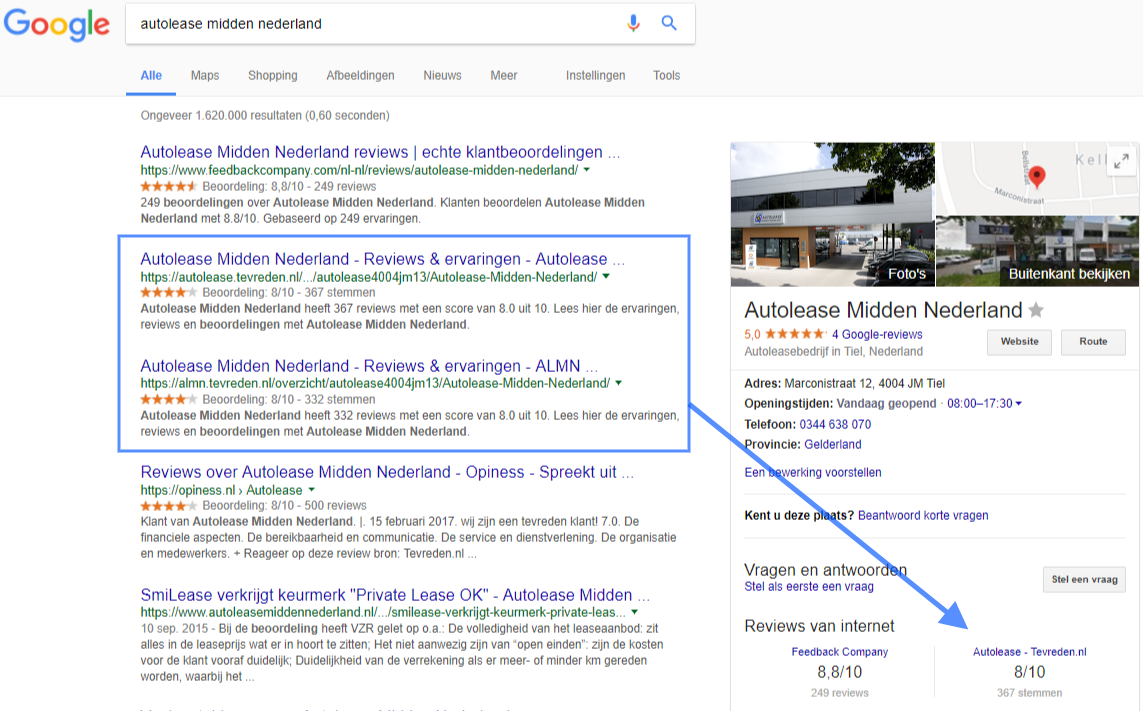Screen dimensions: 1143x711
Task: Click 'Marconistraat 12, 4004 JM Tiel' address
Action: click(865, 383)
